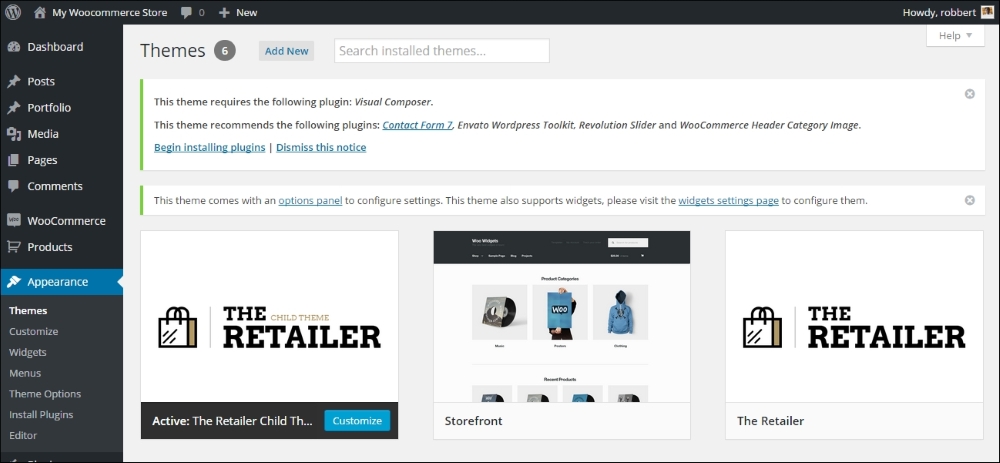Click the Appearance paintbrush icon
The image size is (1000, 463).
point(13,282)
